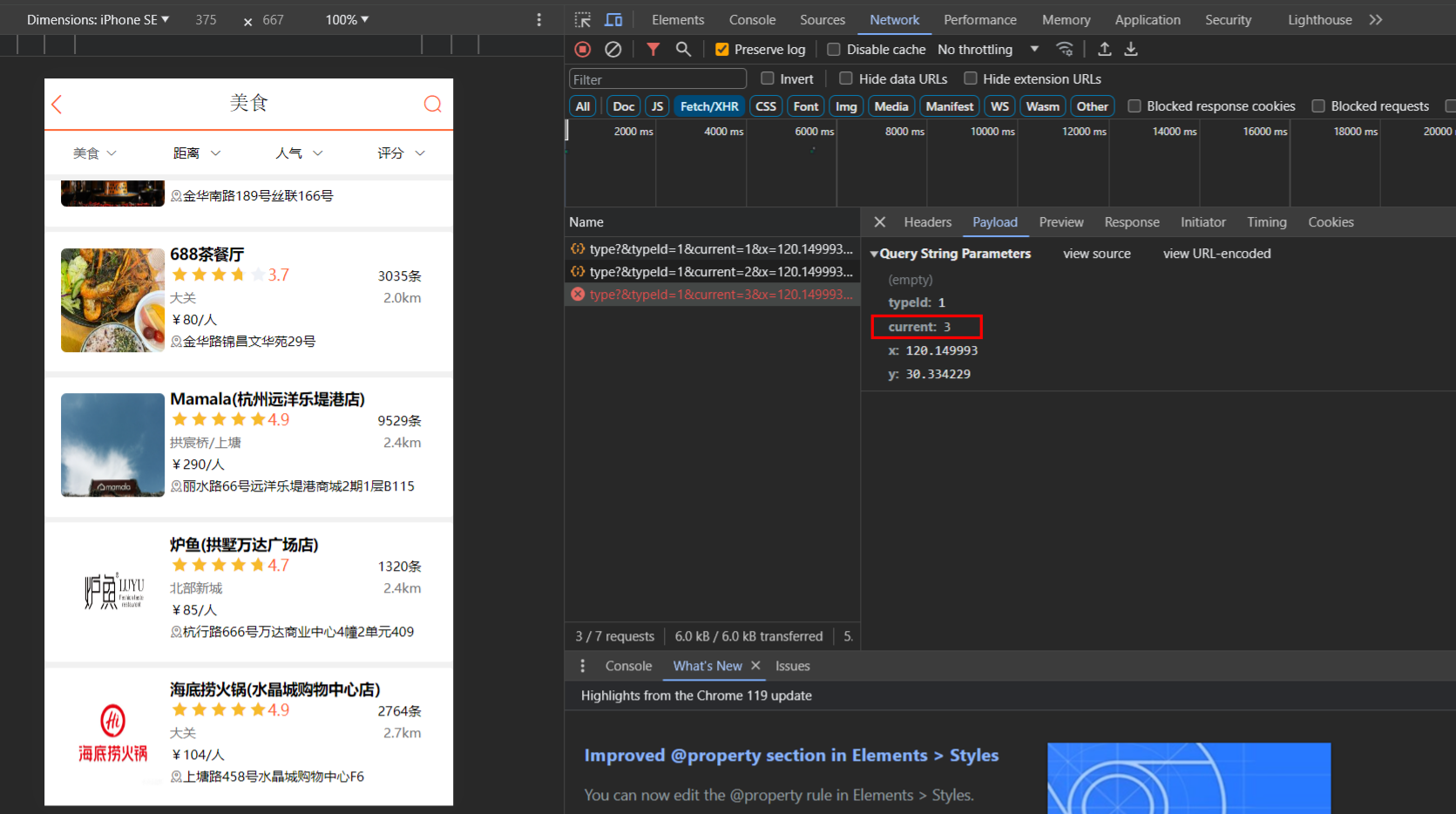This screenshot has height=814, width=1456.
Task: Toggle the network filter funnel icon
Action: [x=653, y=50]
